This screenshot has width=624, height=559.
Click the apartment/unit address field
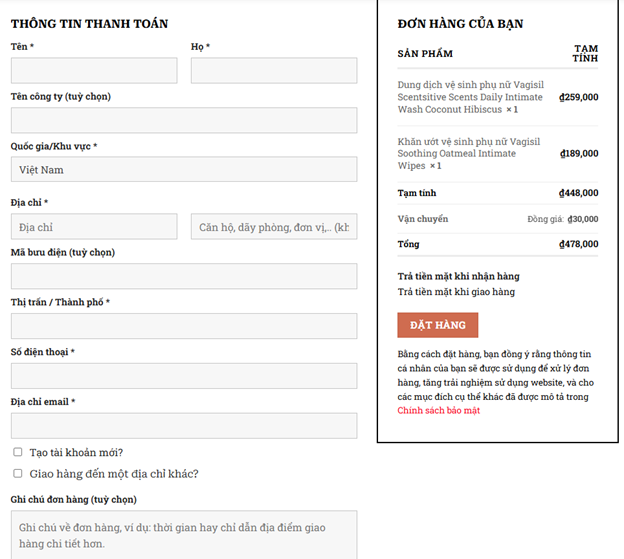273,227
